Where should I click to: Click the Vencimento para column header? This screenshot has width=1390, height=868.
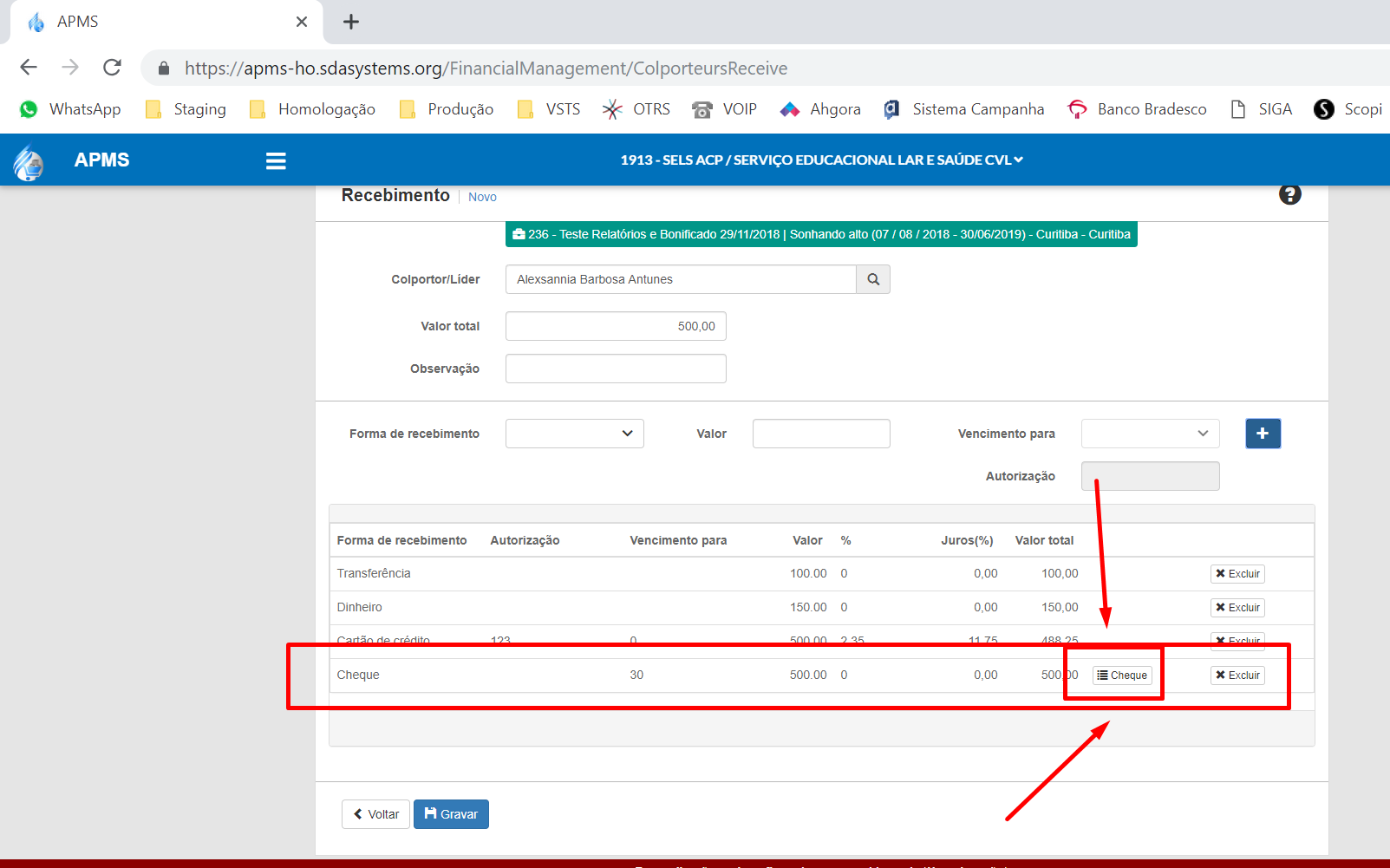pyautogui.click(x=678, y=540)
